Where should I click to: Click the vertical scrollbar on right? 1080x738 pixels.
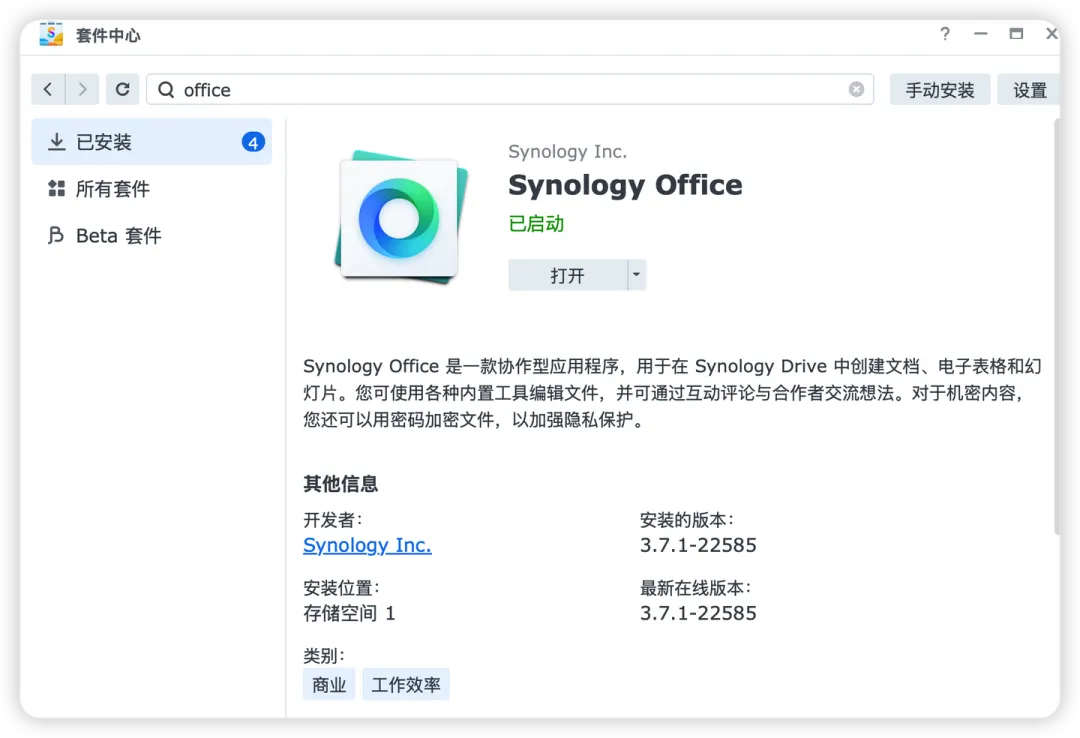coord(1057,327)
